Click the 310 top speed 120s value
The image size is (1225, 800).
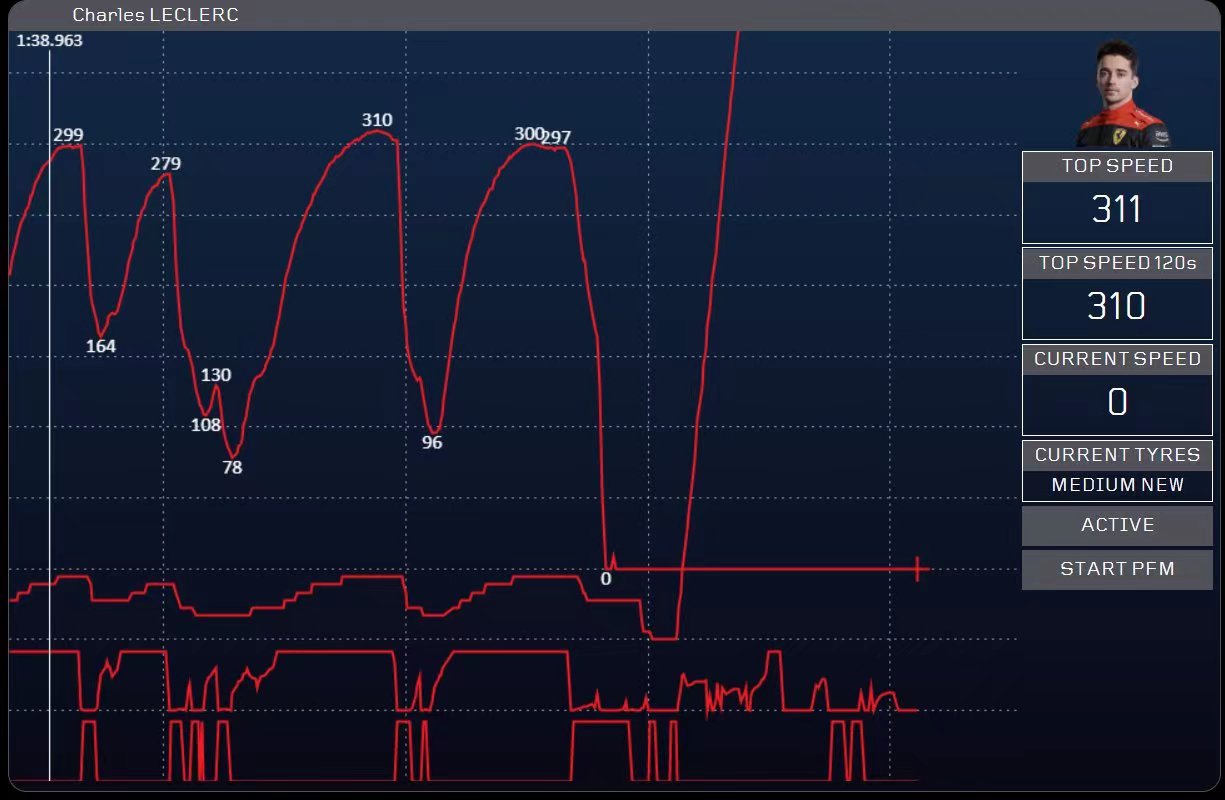1117,306
